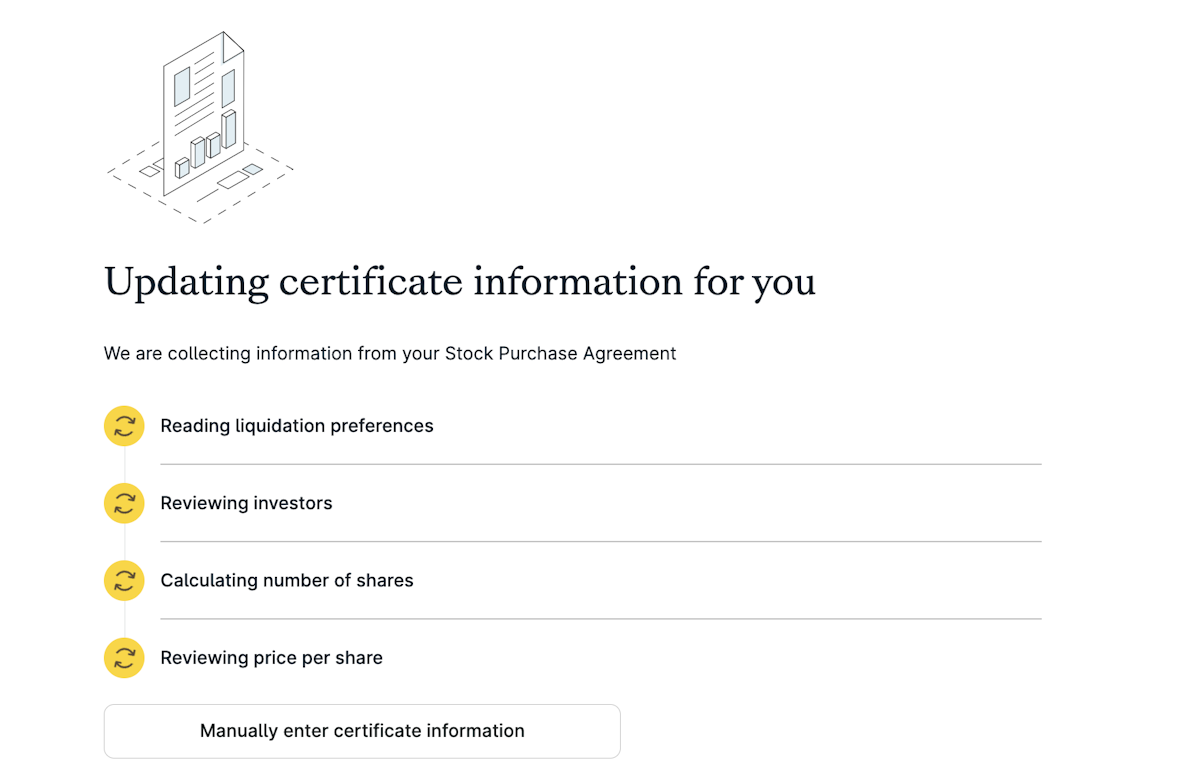Viewport: 1200px width, 775px height.
Task: Expand the Reviewing price per share step
Action: tap(272, 657)
